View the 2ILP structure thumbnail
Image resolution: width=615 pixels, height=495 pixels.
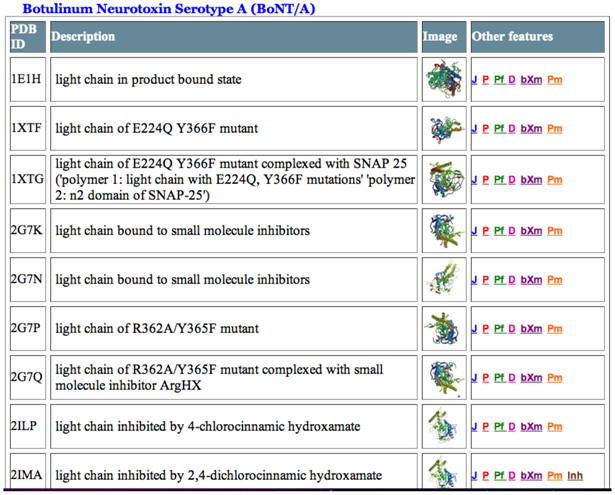coord(441,426)
